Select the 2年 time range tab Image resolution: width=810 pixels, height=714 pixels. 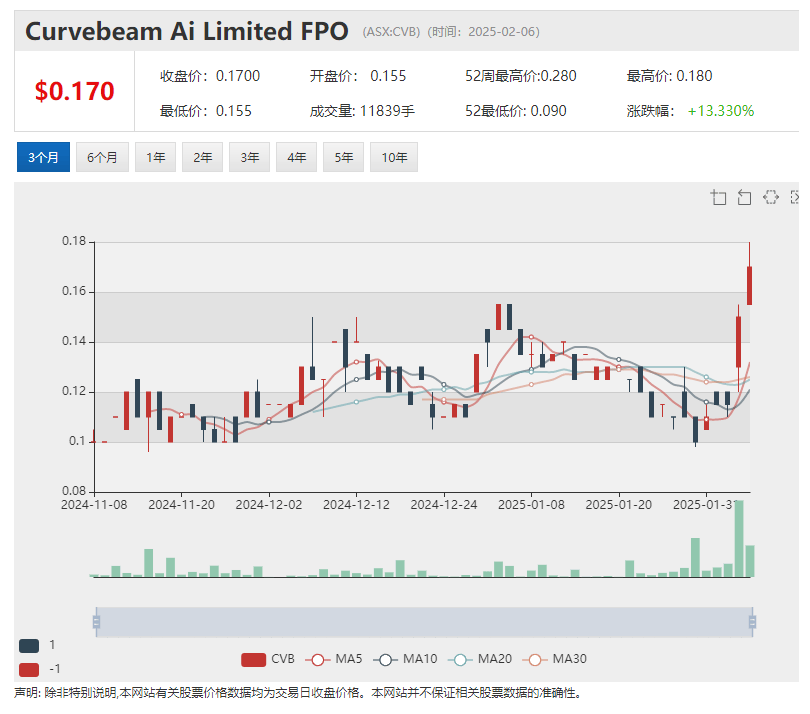point(202,157)
